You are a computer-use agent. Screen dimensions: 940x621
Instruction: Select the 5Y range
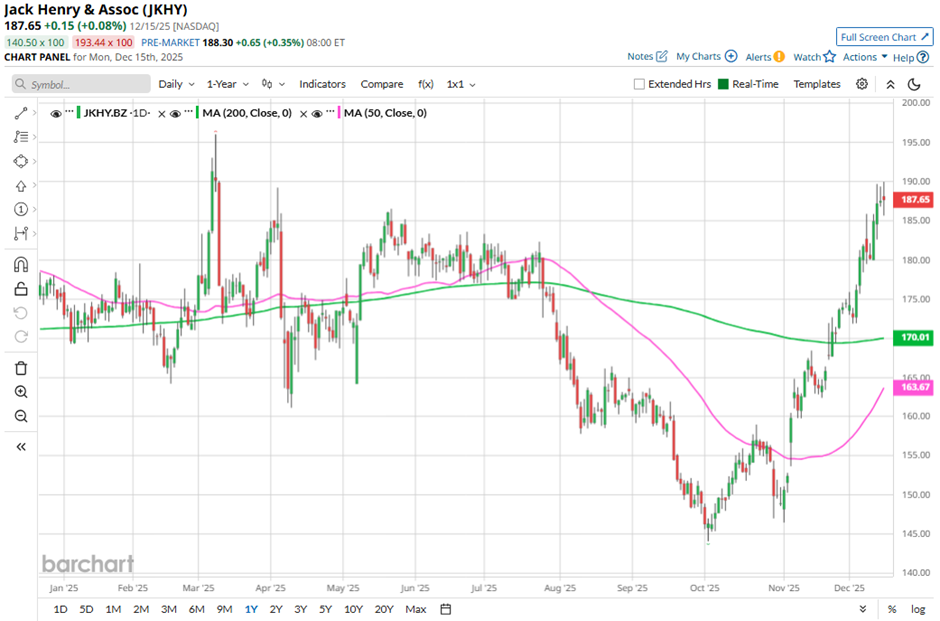[325, 609]
